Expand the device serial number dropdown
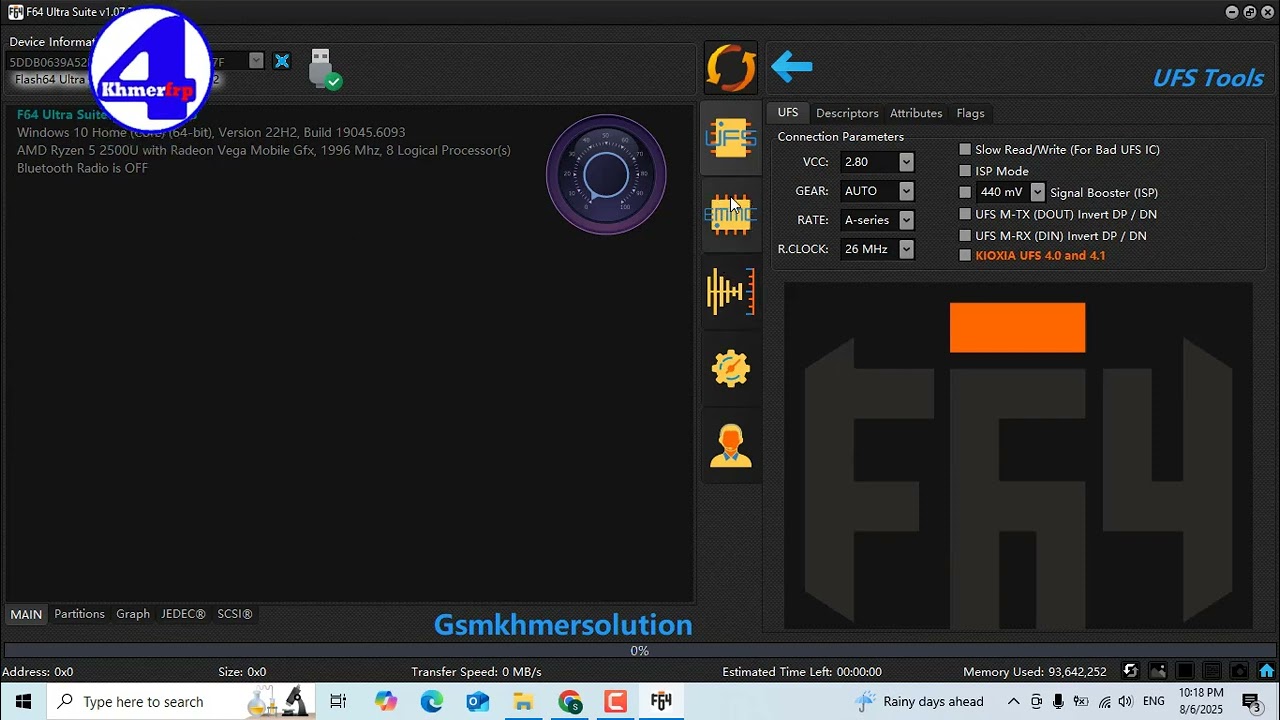1280x720 pixels. (x=256, y=61)
